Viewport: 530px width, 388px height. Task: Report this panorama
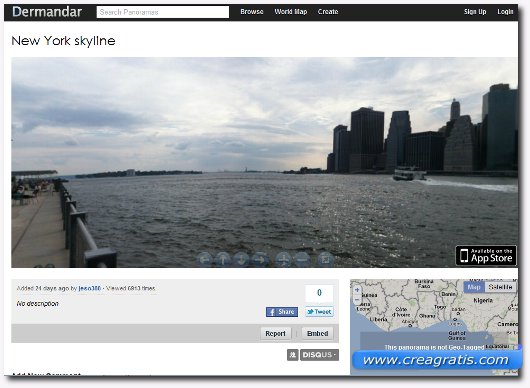click(275, 334)
